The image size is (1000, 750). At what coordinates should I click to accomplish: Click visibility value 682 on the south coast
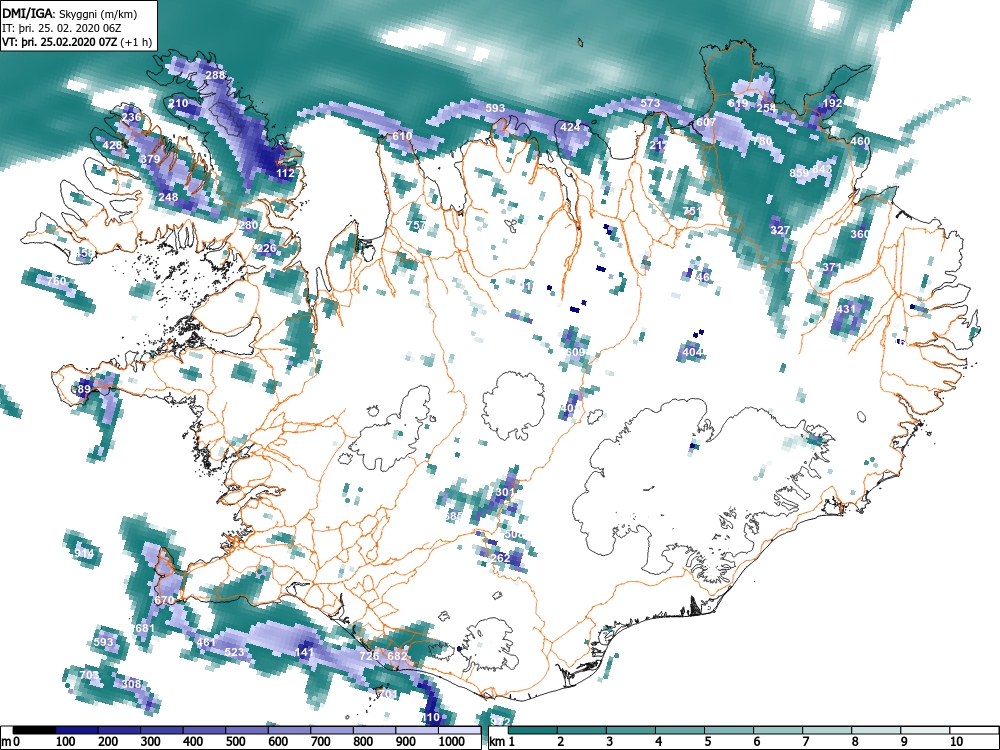pos(397,656)
